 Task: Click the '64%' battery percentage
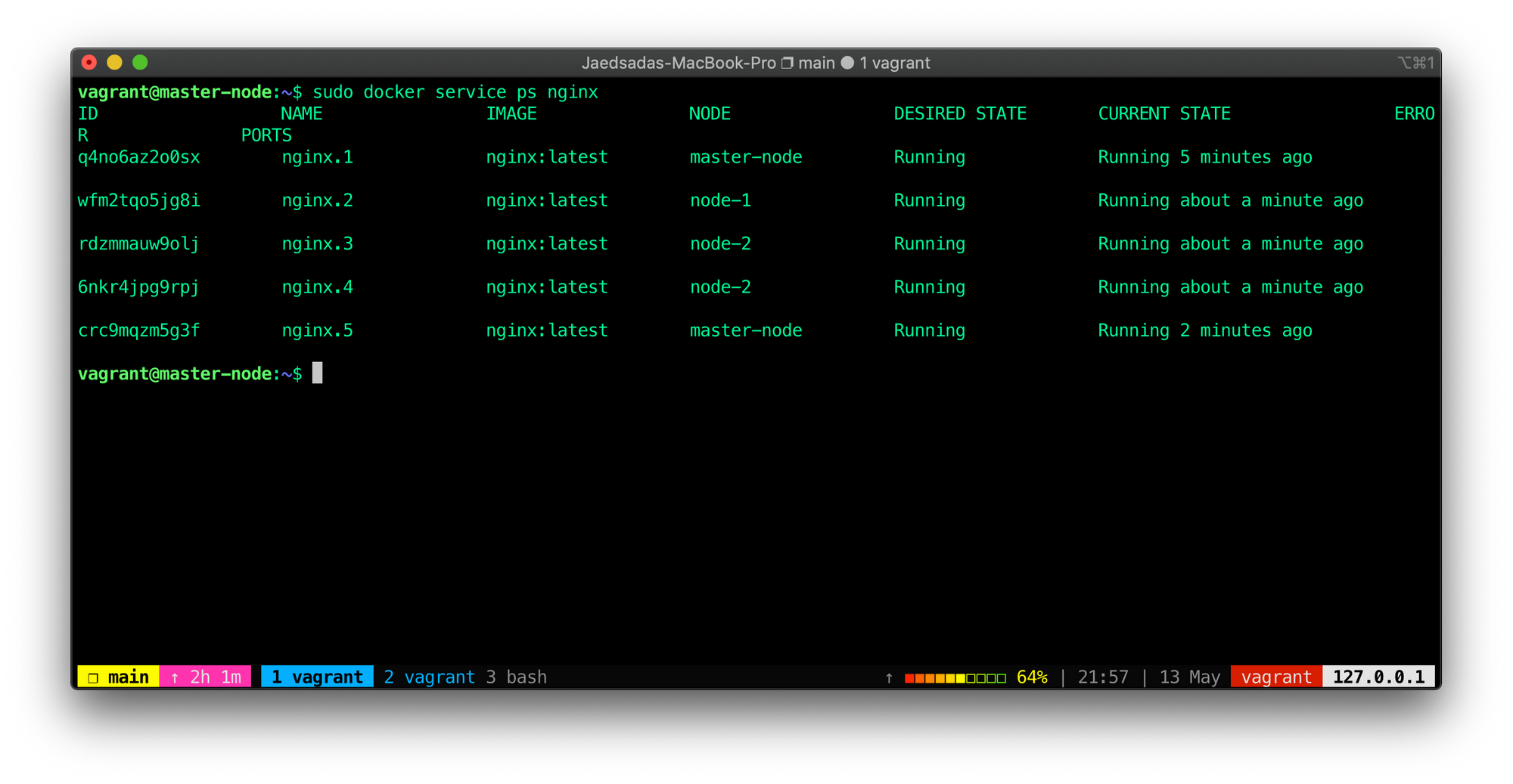coord(1032,677)
